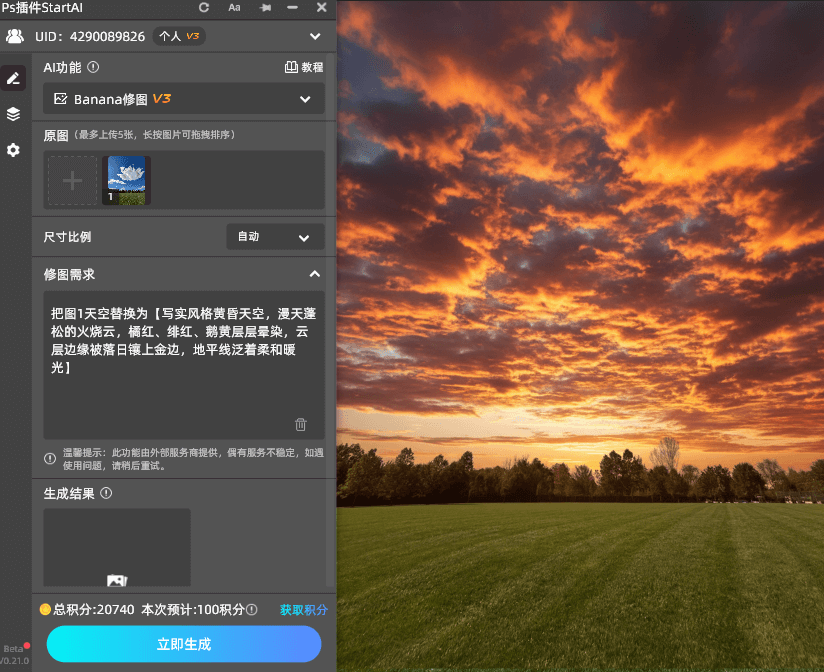
Task: Click the info icon beside 生成结果
Action: click(106, 494)
